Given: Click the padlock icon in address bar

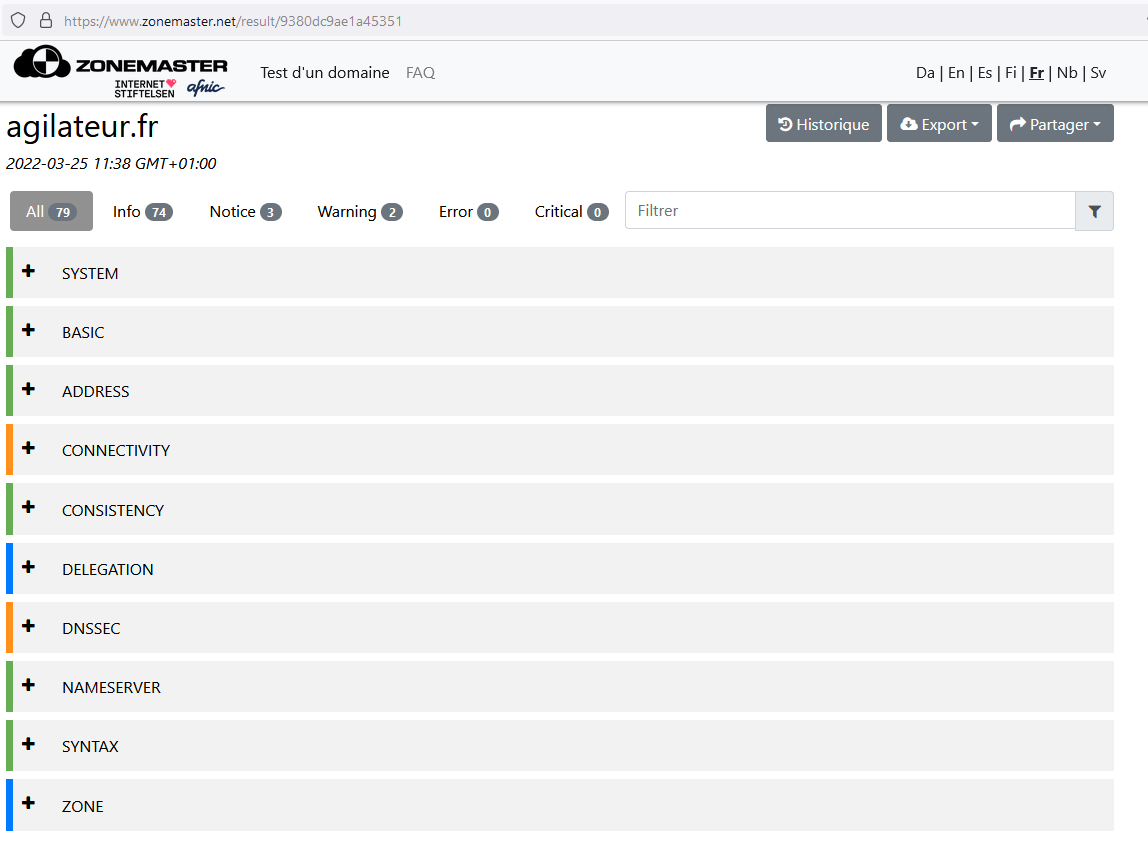Looking at the screenshot, I should point(45,20).
